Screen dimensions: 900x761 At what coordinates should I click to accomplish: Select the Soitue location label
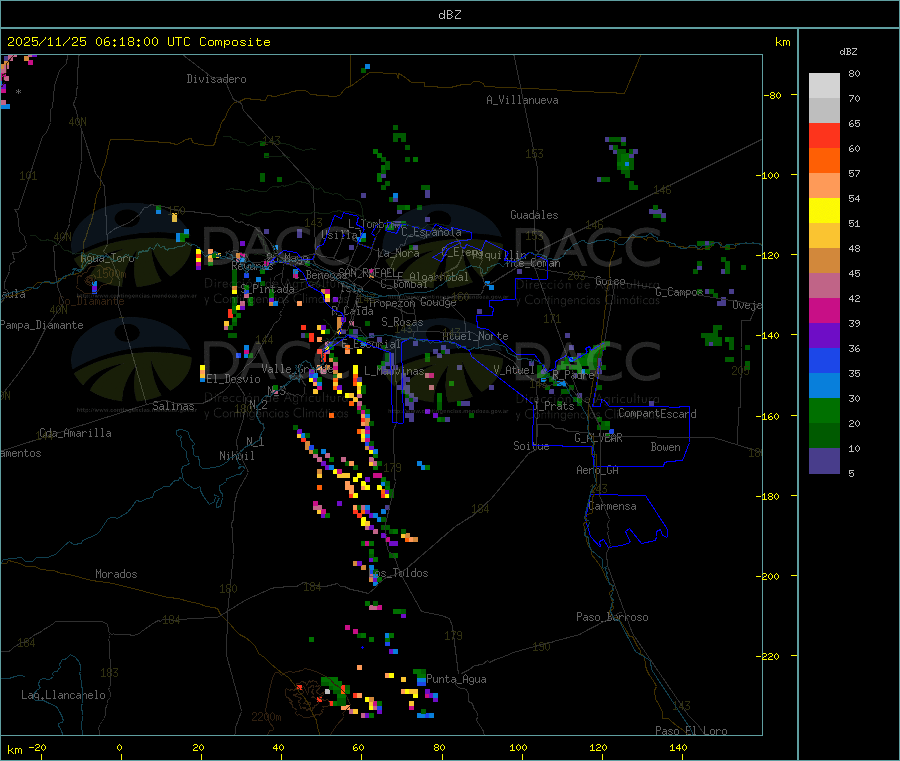tap(531, 446)
